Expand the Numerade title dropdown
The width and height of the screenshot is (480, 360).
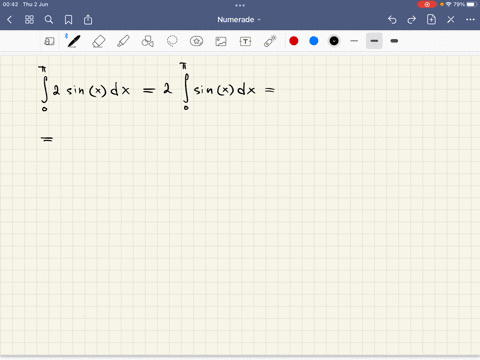(239, 20)
